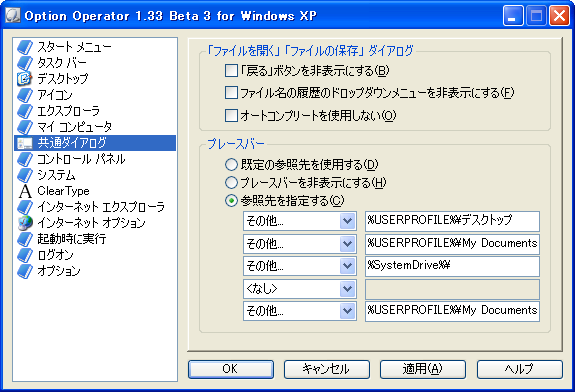This screenshot has width=575, height=392.
Task: Click the %SystemDrive%¥ path field
Action: tap(452, 266)
